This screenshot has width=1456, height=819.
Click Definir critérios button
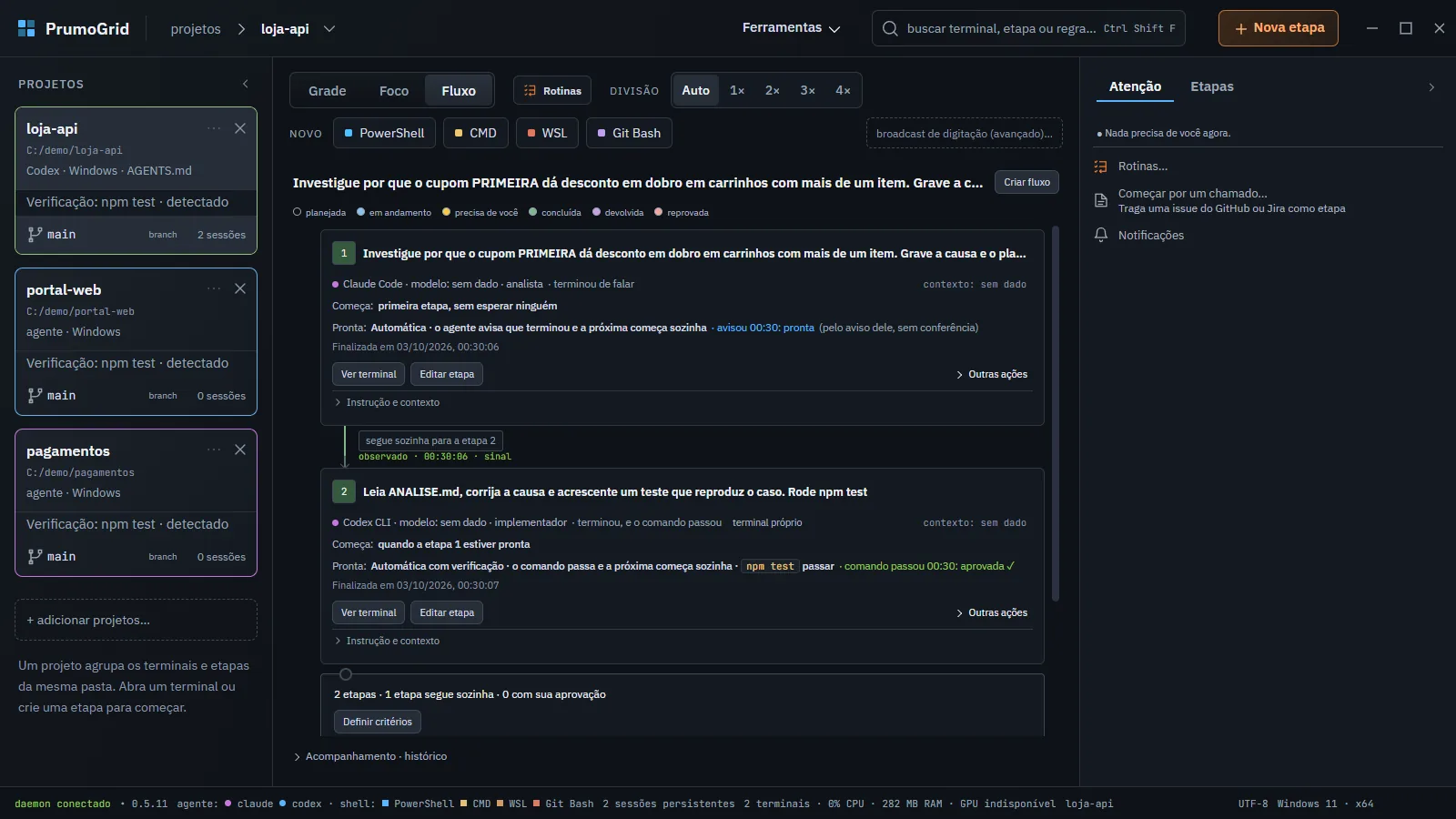tap(378, 722)
